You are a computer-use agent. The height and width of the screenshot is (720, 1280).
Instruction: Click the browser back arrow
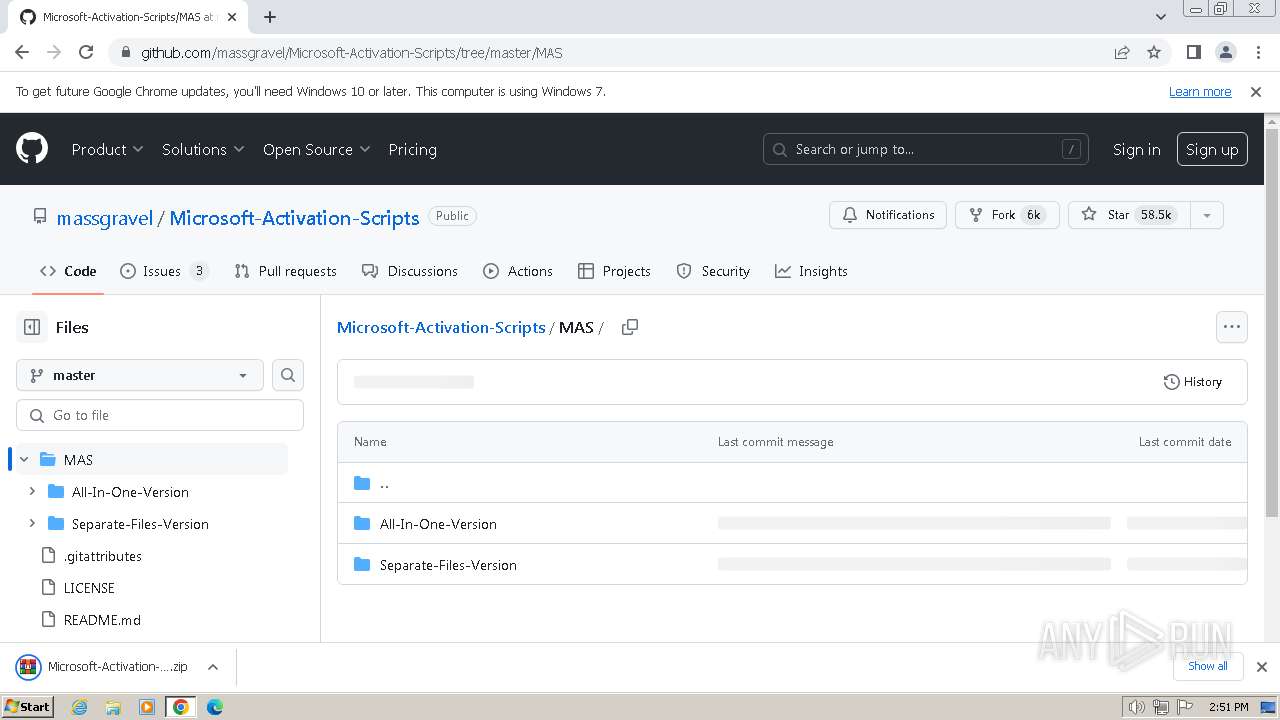point(22,53)
